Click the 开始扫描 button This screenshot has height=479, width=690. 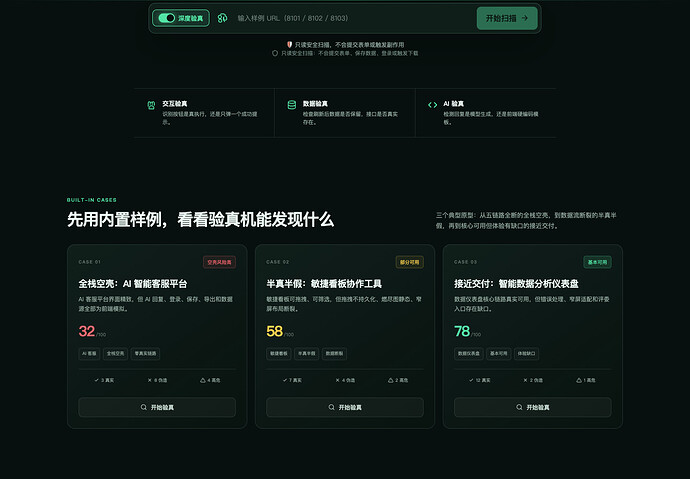(x=507, y=18)
